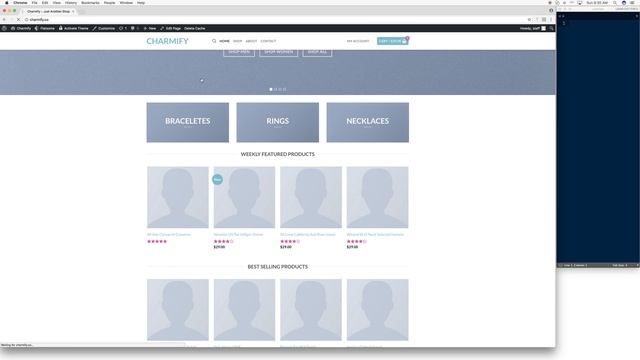Click the five-star rated featured product's rating
Image resolution: width=640 pixels, height=360 pixels.
click(157, 241)
